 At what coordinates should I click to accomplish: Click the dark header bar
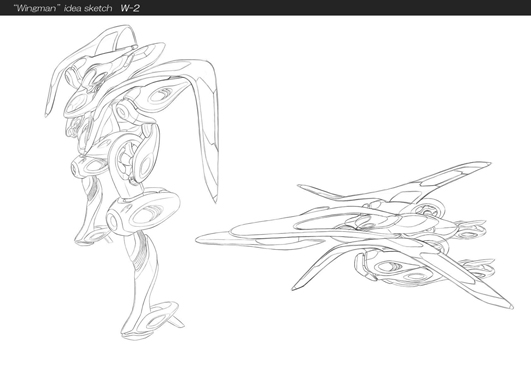tap(266, 7)
